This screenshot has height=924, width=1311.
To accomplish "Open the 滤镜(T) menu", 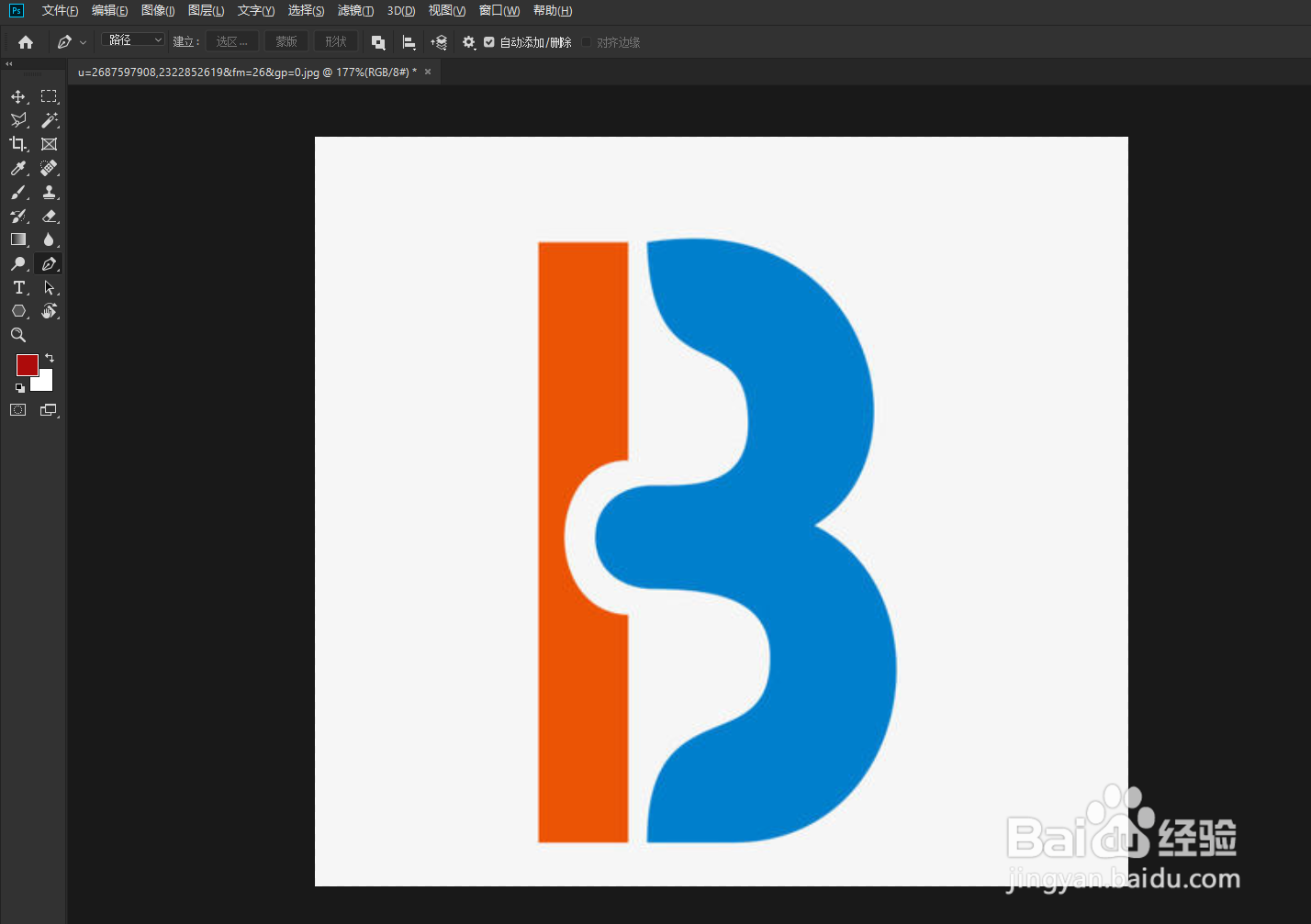I will click(x=355, y=11).
